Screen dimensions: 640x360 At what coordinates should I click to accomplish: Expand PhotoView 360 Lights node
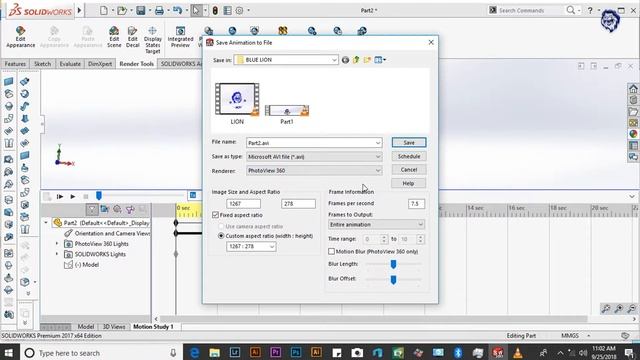(57, 244)
